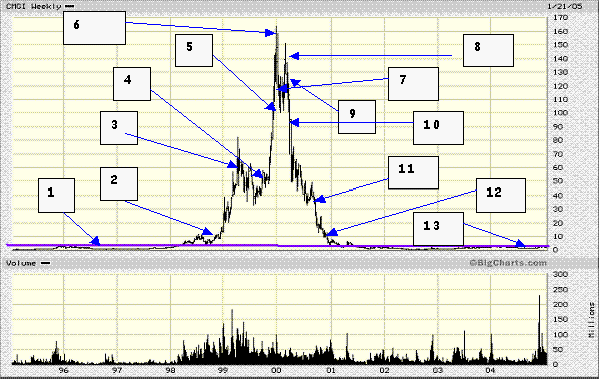Click the 01 year label on time axis

(x=331, y=370)
